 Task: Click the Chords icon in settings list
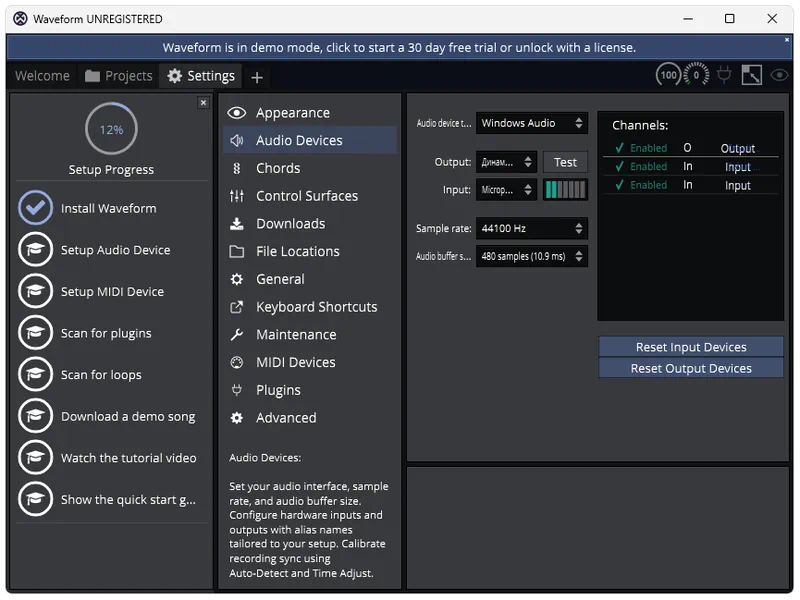click(x=236, y=168)
